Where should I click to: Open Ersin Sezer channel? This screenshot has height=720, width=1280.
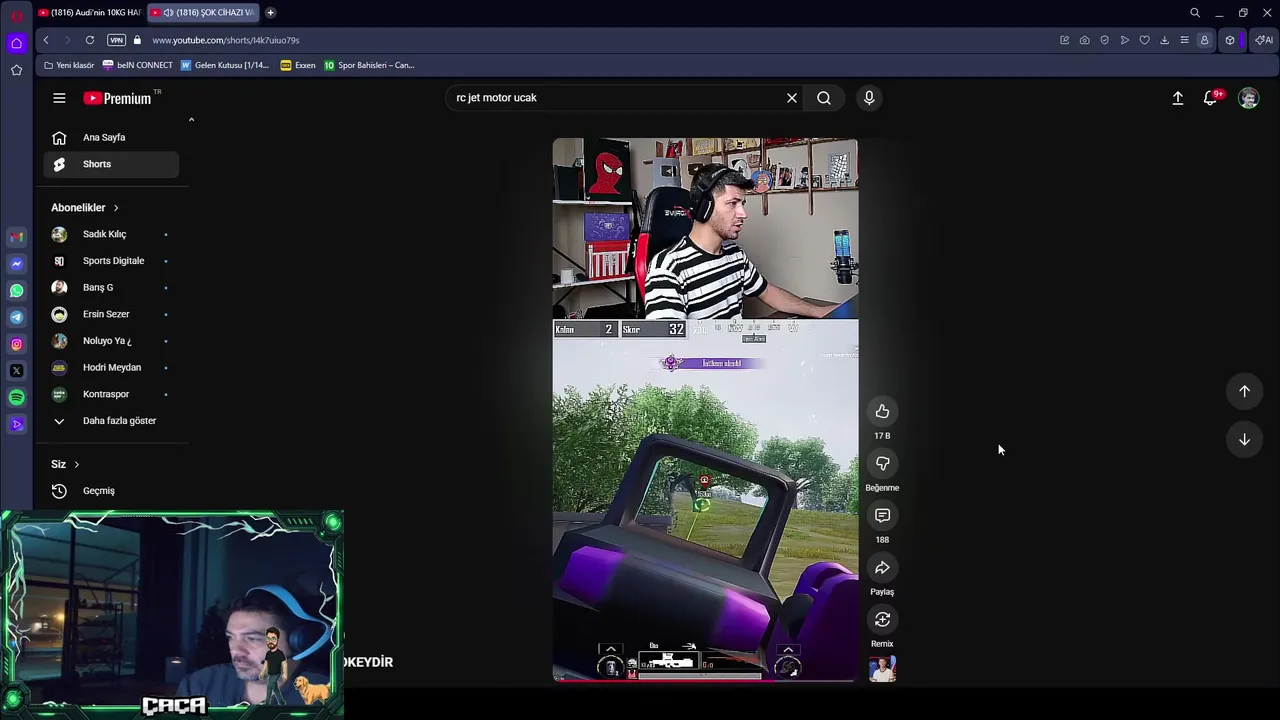(x=111, y=314)
